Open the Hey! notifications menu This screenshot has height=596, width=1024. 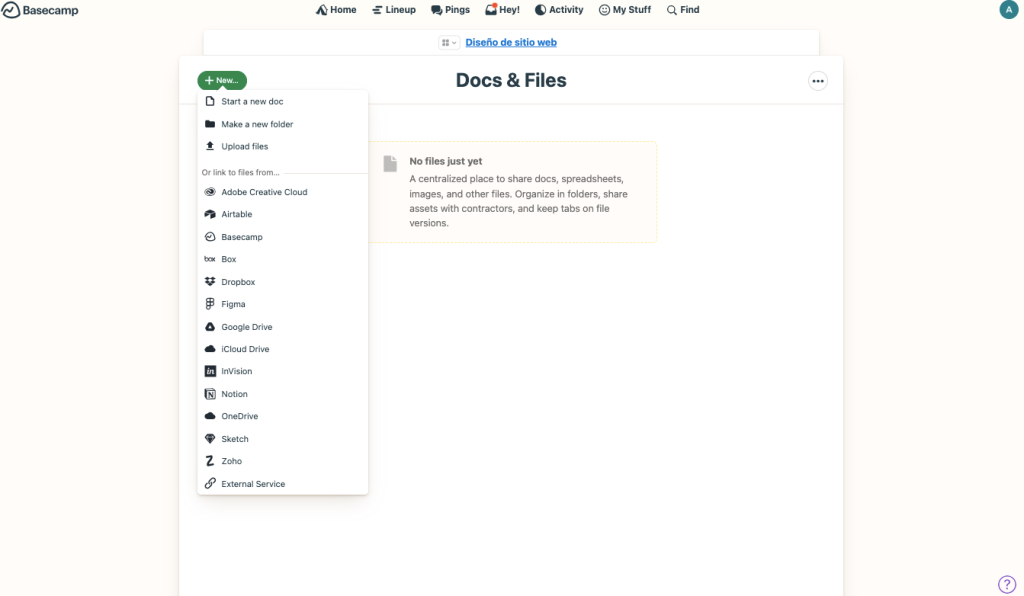click(x=502, y=10)
